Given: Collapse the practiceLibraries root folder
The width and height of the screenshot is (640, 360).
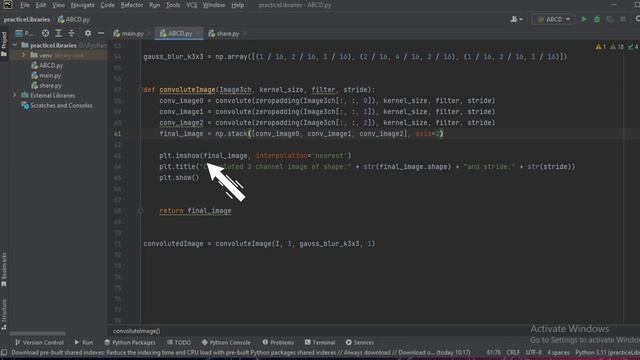Looking at the screenshot, I should coord(15,45).
